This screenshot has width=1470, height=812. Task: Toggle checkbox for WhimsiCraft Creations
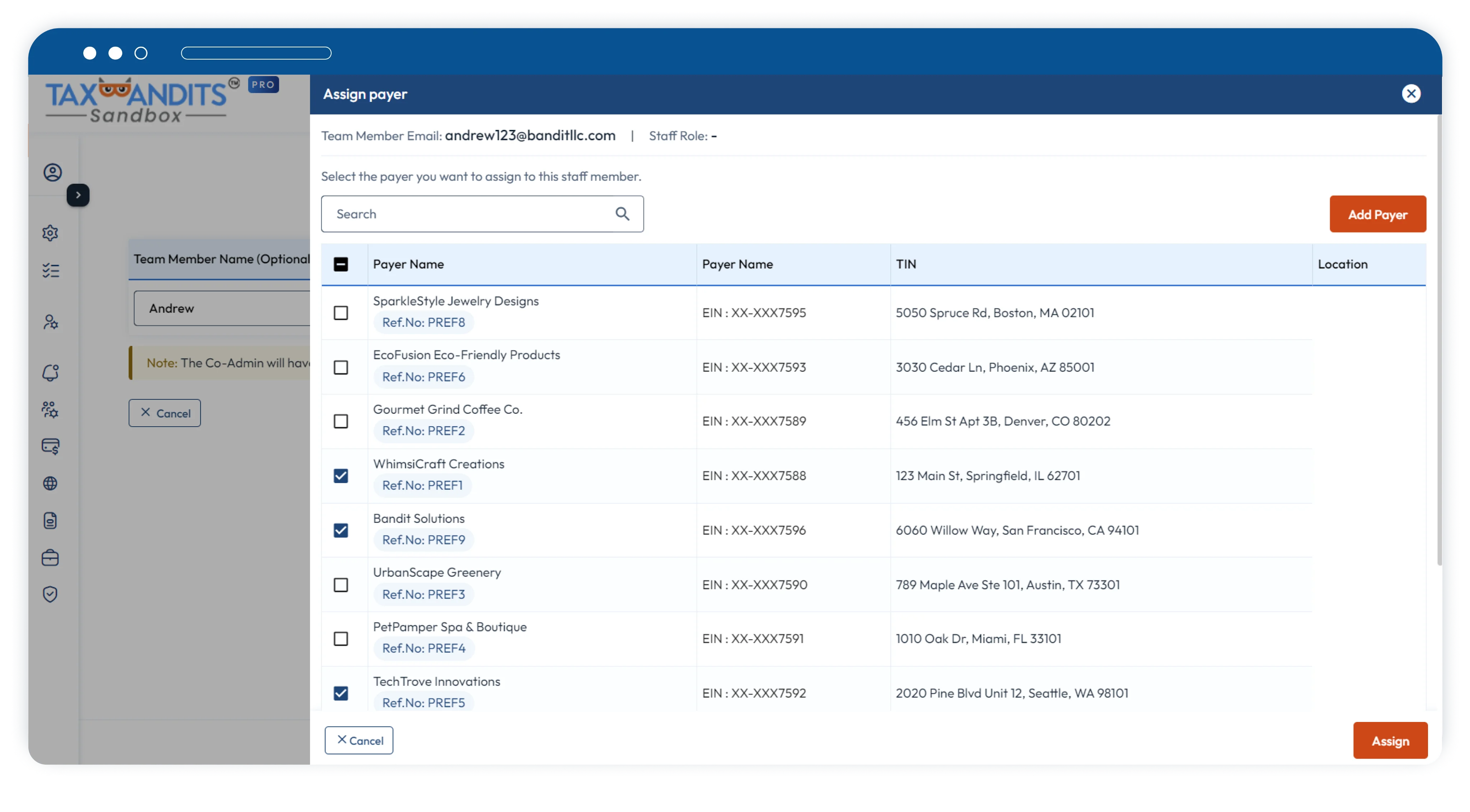tap(341, 475)
